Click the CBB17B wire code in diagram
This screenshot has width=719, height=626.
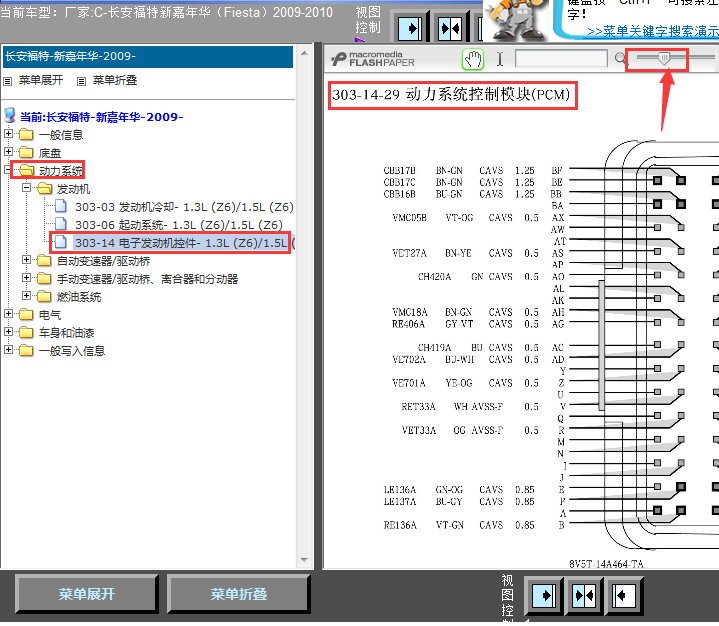[399, 171]
